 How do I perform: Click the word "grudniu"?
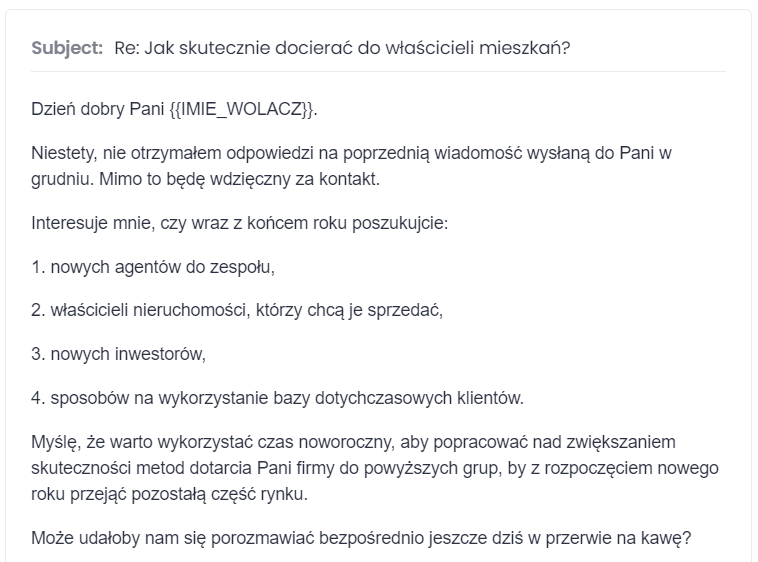pyautogui.click(x=59, y=180)
